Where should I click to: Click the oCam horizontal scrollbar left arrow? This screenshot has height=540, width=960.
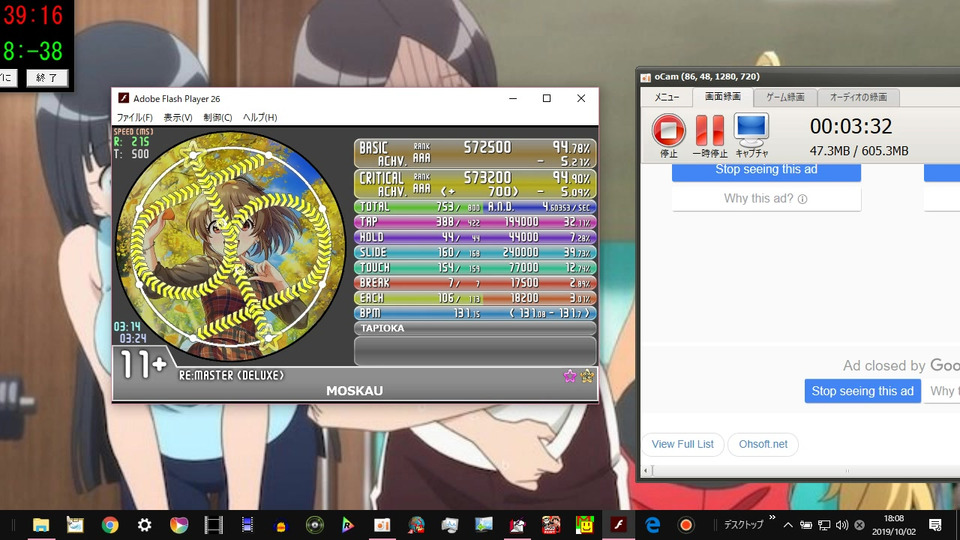coord(645,471)
